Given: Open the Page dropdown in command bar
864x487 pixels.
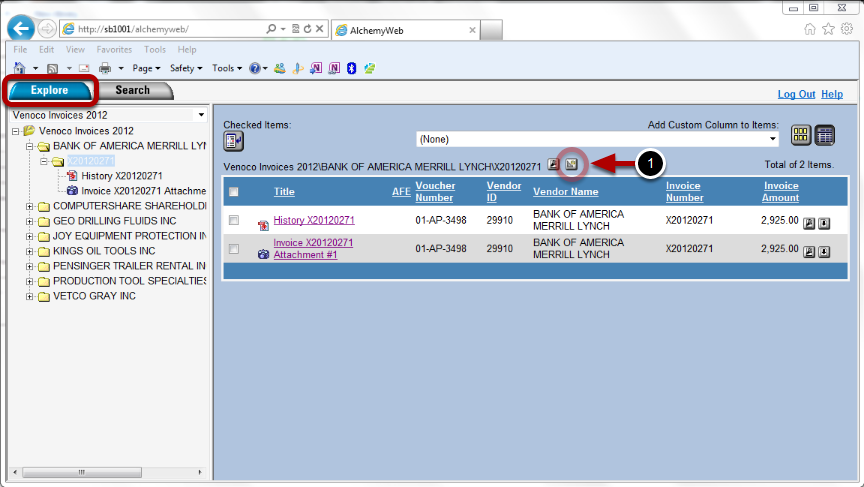Looking at the screenshot, I should point(146,68).
